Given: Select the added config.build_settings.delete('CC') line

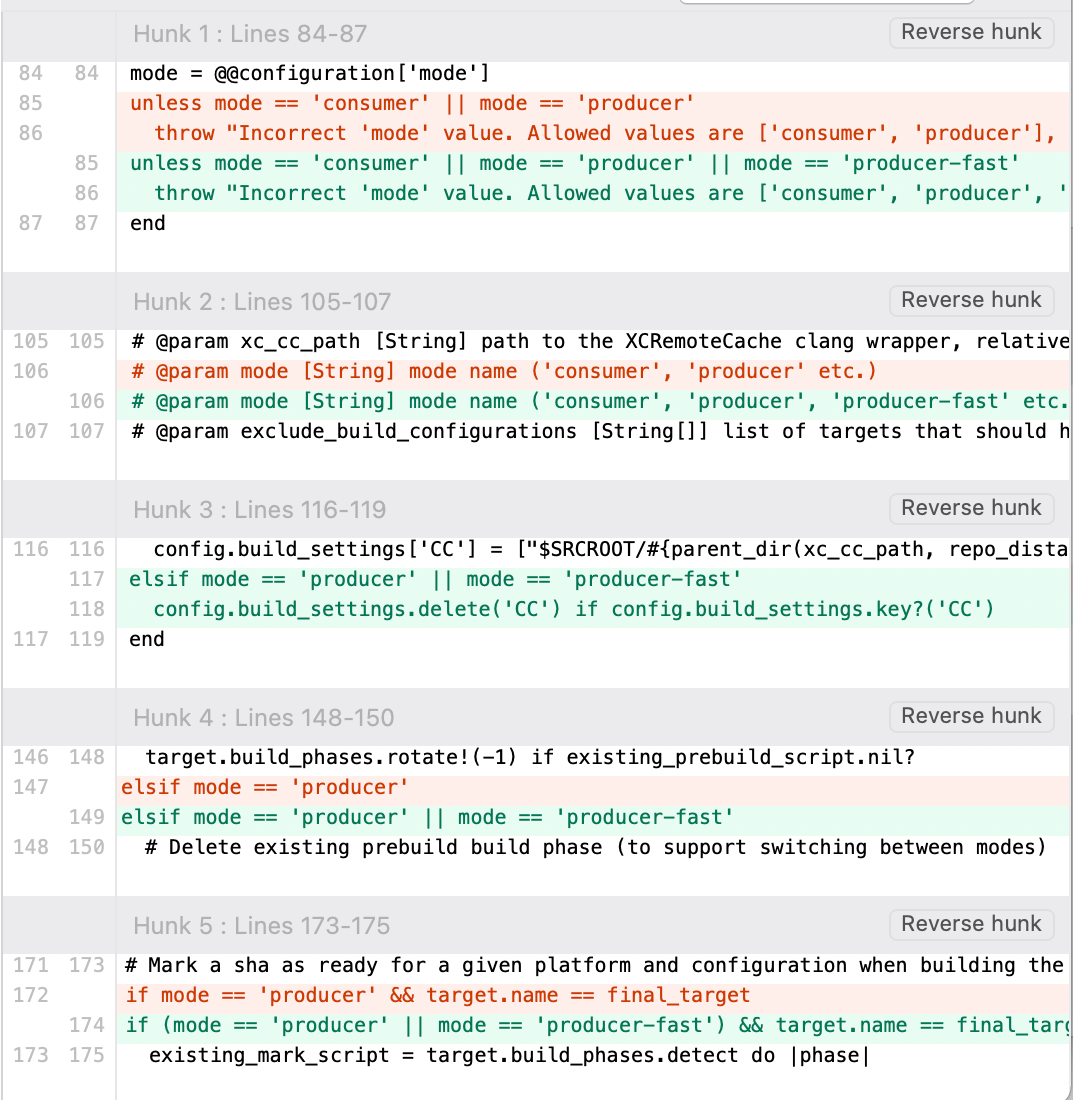Looking at the screenshot, I should [573, 609].
